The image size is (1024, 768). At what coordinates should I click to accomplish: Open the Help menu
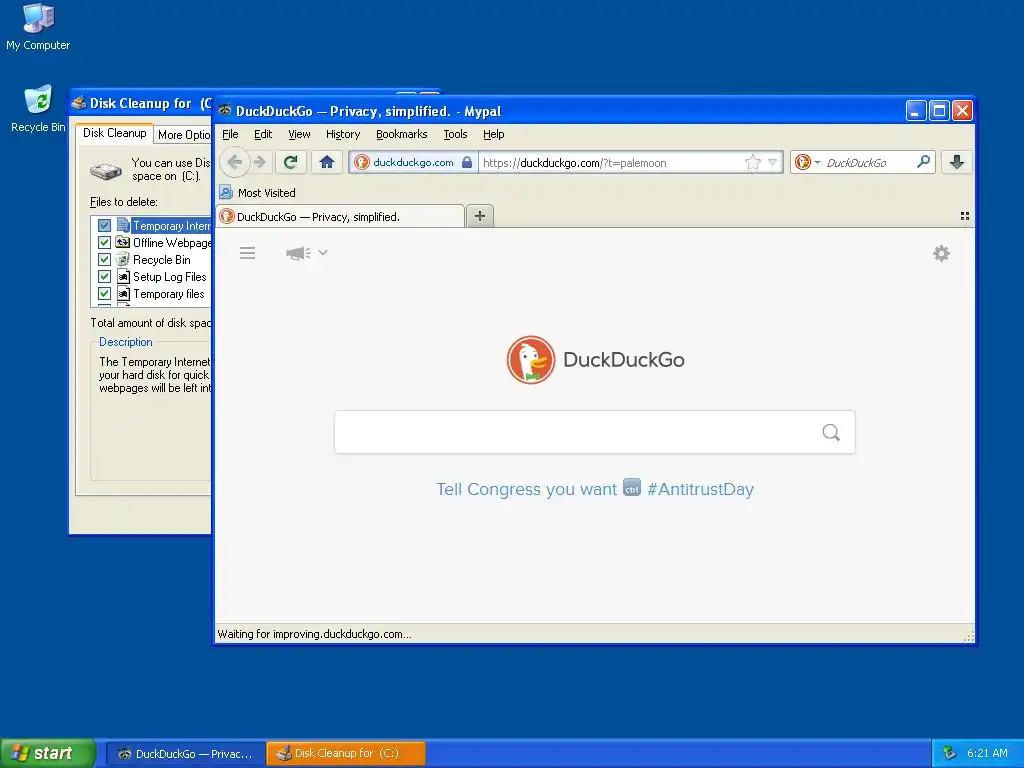[x=494, y=134]
